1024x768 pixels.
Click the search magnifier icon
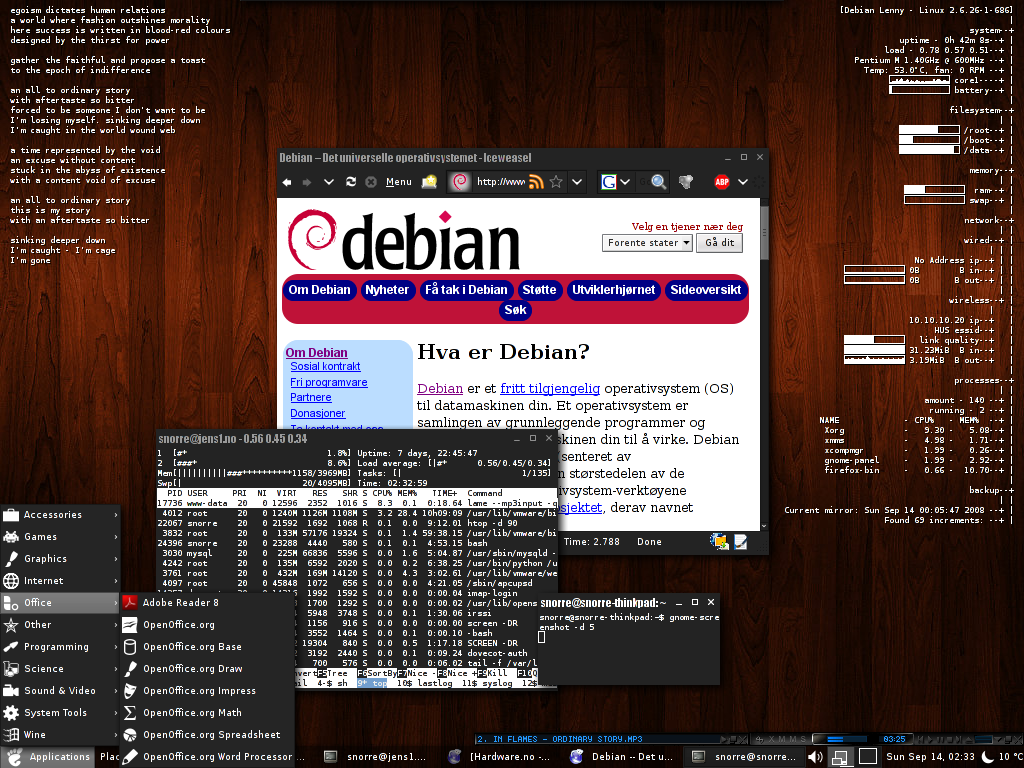659,182
